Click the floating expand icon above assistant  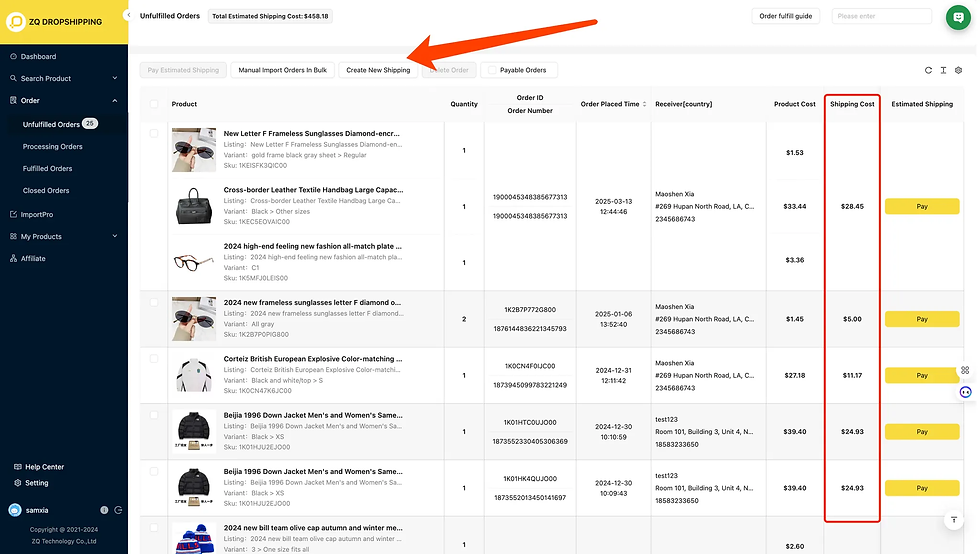(965, 370)
